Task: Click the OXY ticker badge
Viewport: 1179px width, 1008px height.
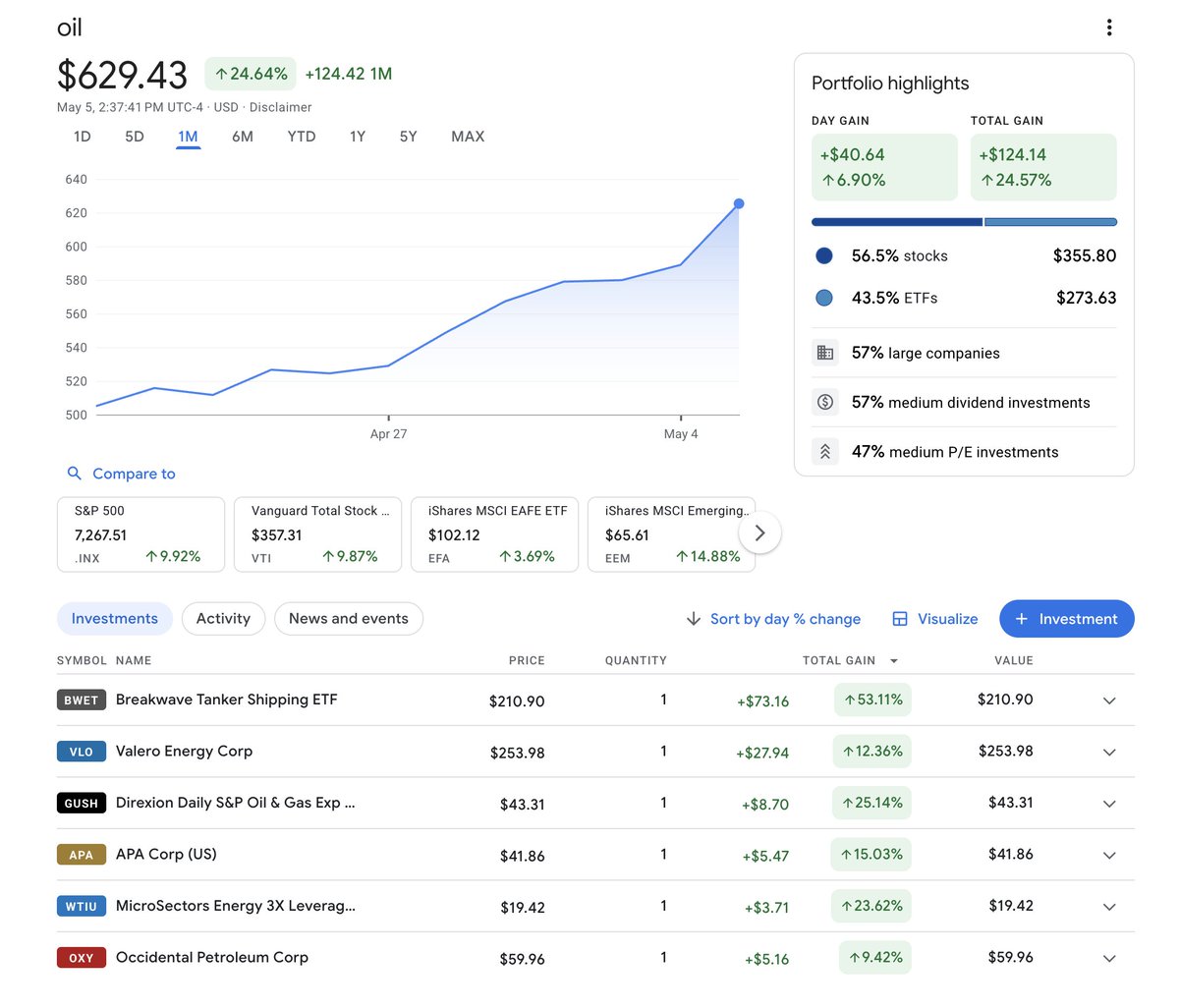Action: point(82,958)
